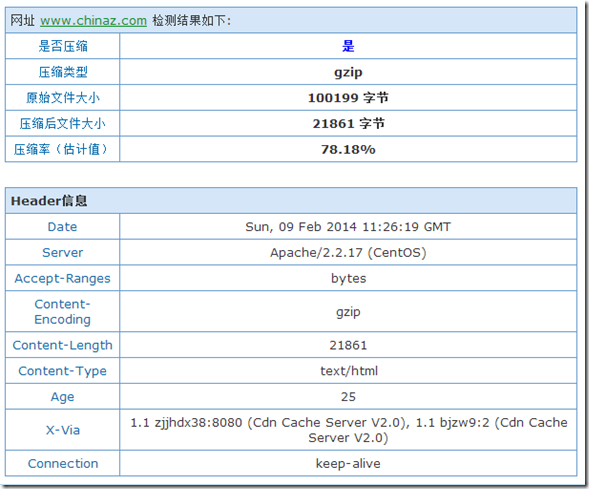
Task: Select the keep-alive value
Action: coord(348,463)
